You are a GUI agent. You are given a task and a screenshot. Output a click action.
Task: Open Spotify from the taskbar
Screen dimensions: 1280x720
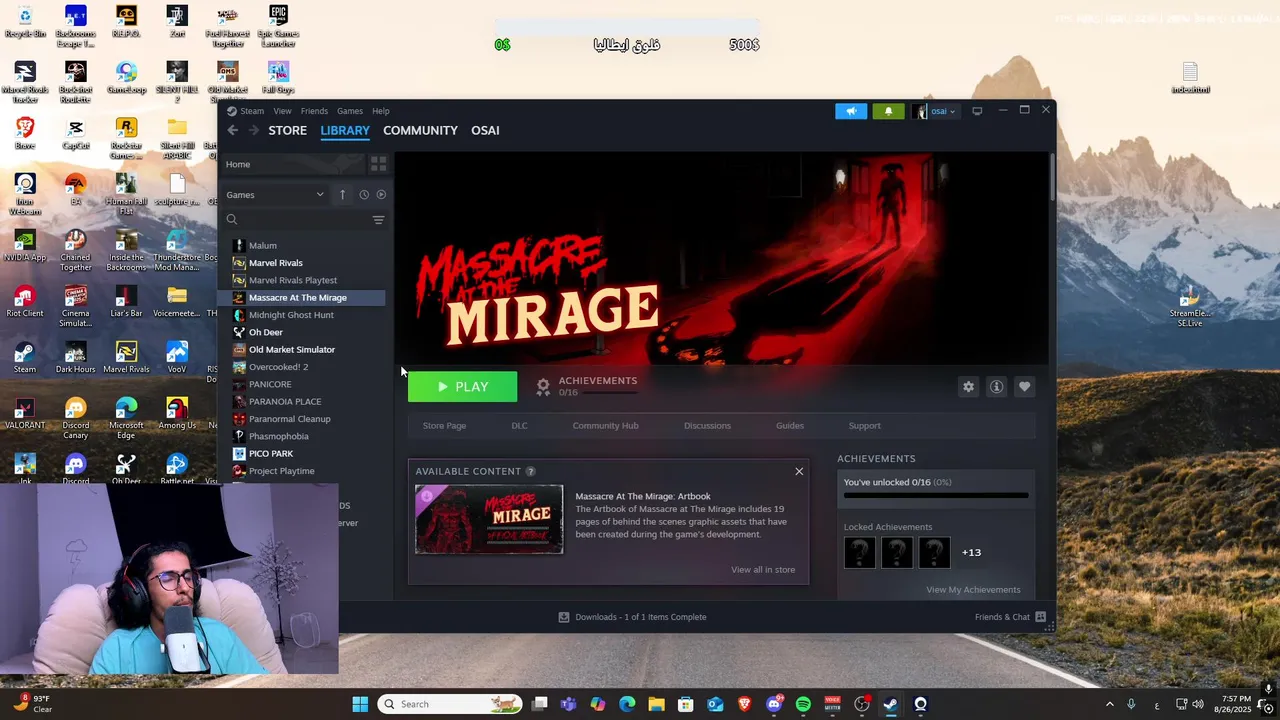pos(803,704)
